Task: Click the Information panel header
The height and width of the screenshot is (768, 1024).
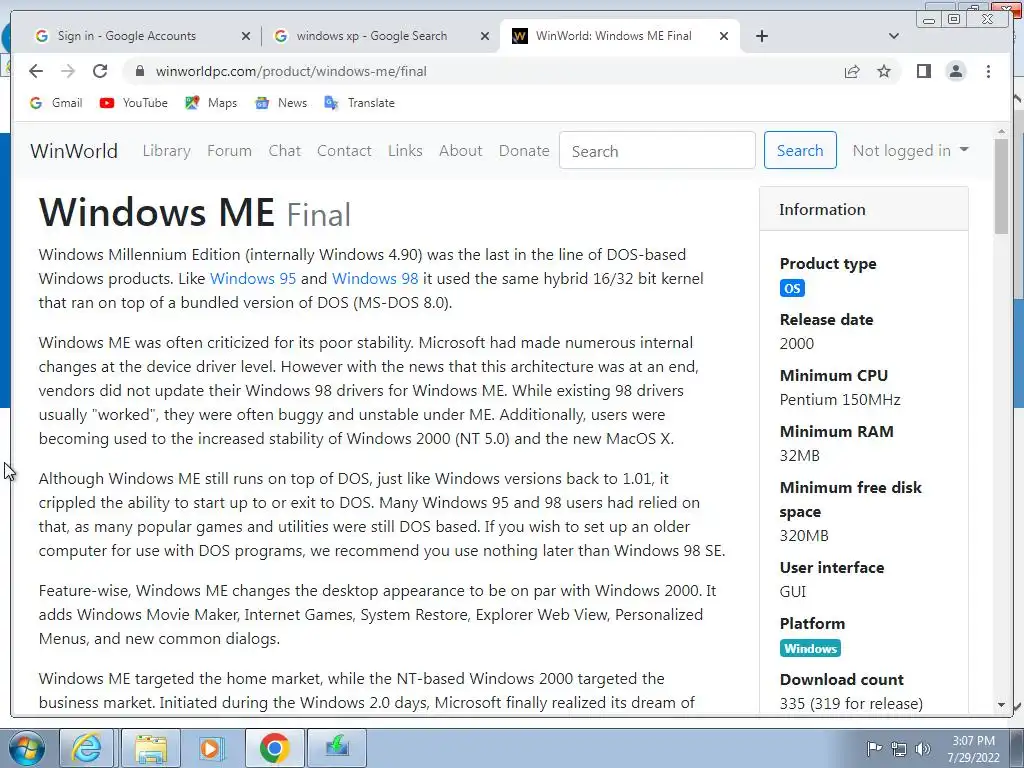Action: (x=863, y=209)
